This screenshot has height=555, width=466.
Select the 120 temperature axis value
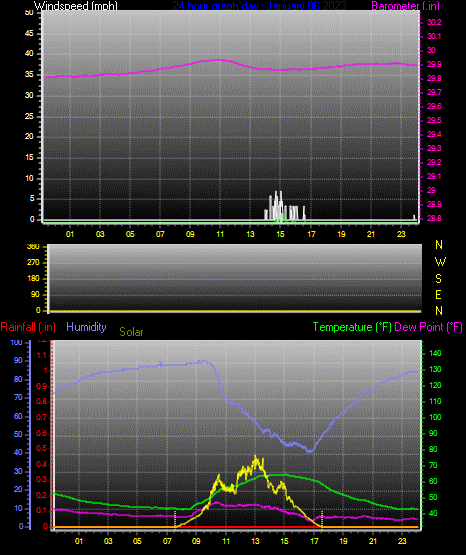(435, 385)
